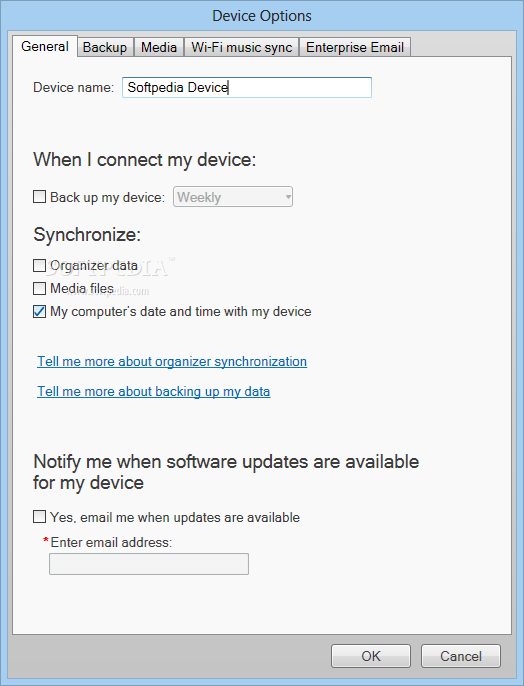Open the Media tab
The height and width of the screenshot is (686, 524).
pos(159,47)
